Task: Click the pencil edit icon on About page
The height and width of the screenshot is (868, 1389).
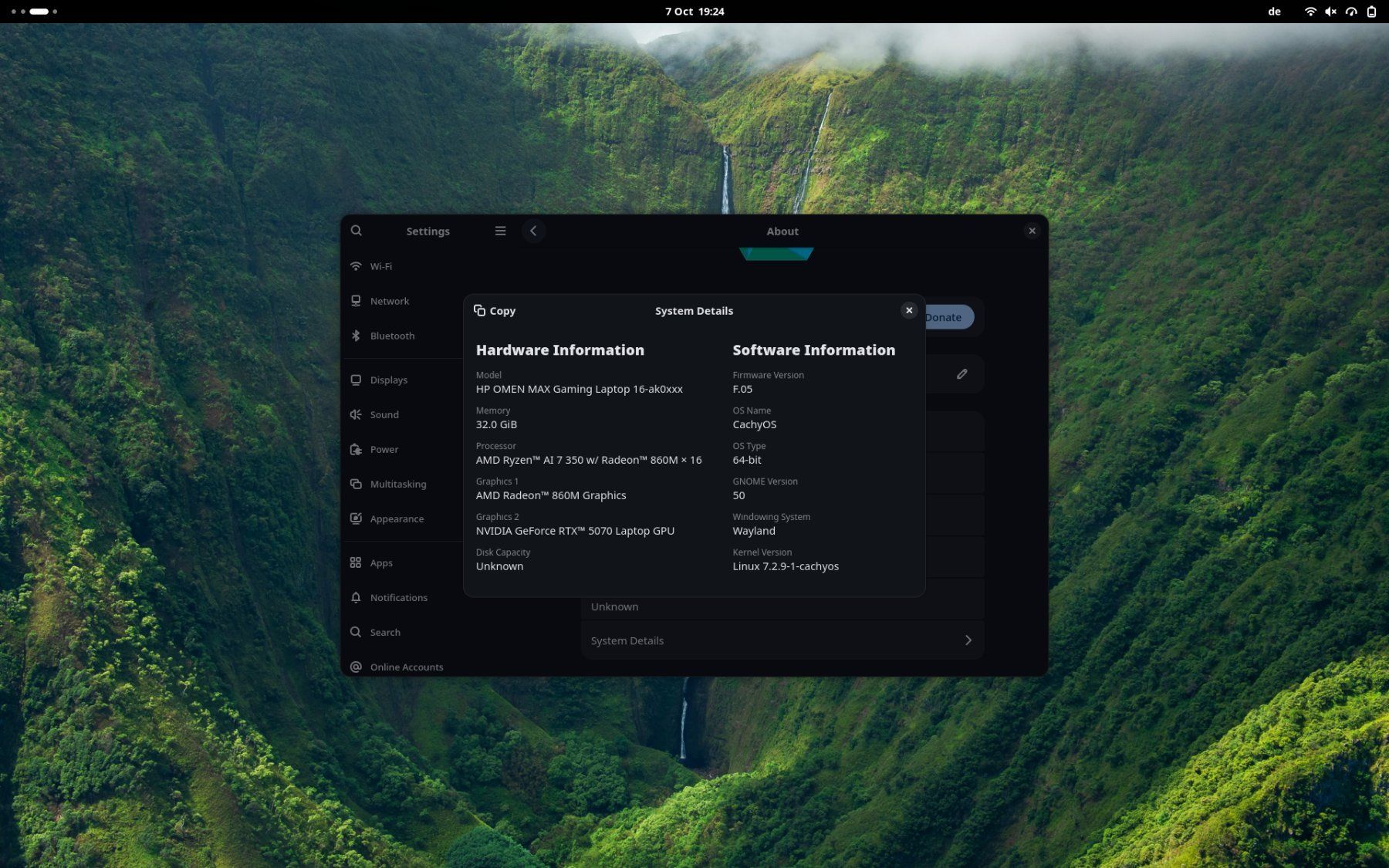Action: (961, 373)
